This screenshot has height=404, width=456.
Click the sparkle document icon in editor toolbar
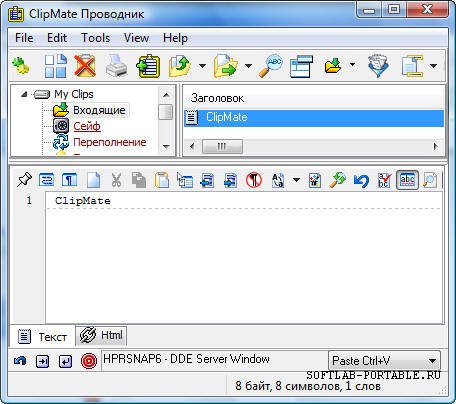point(314,180)
